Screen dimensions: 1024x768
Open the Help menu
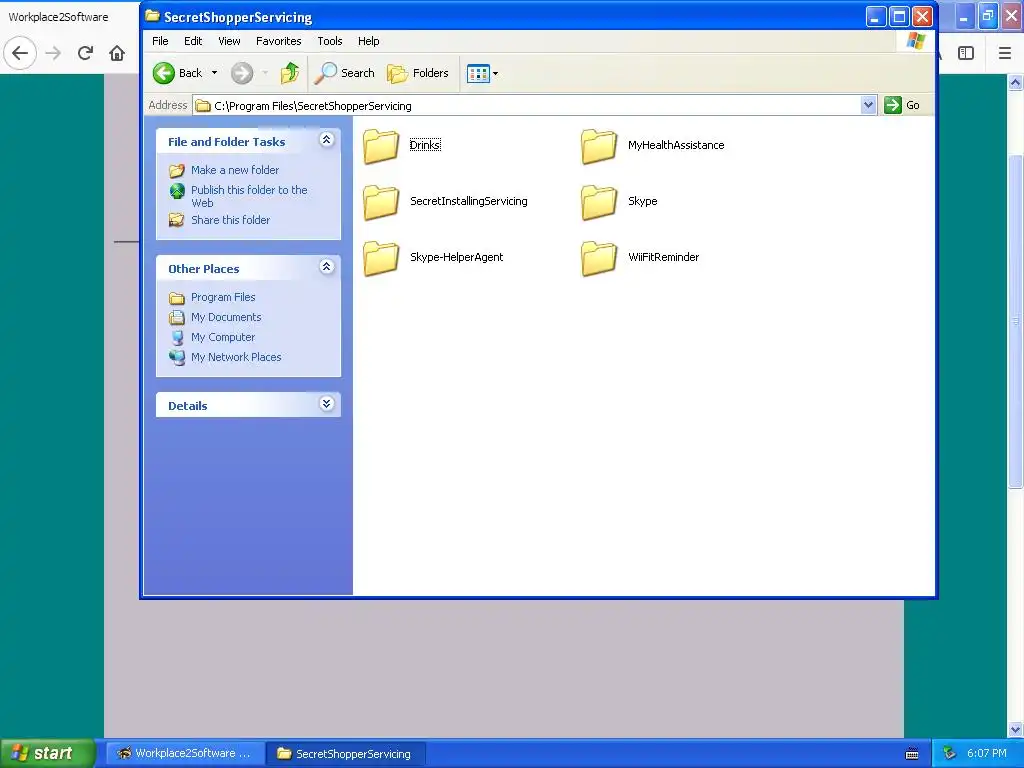point(368,41)
